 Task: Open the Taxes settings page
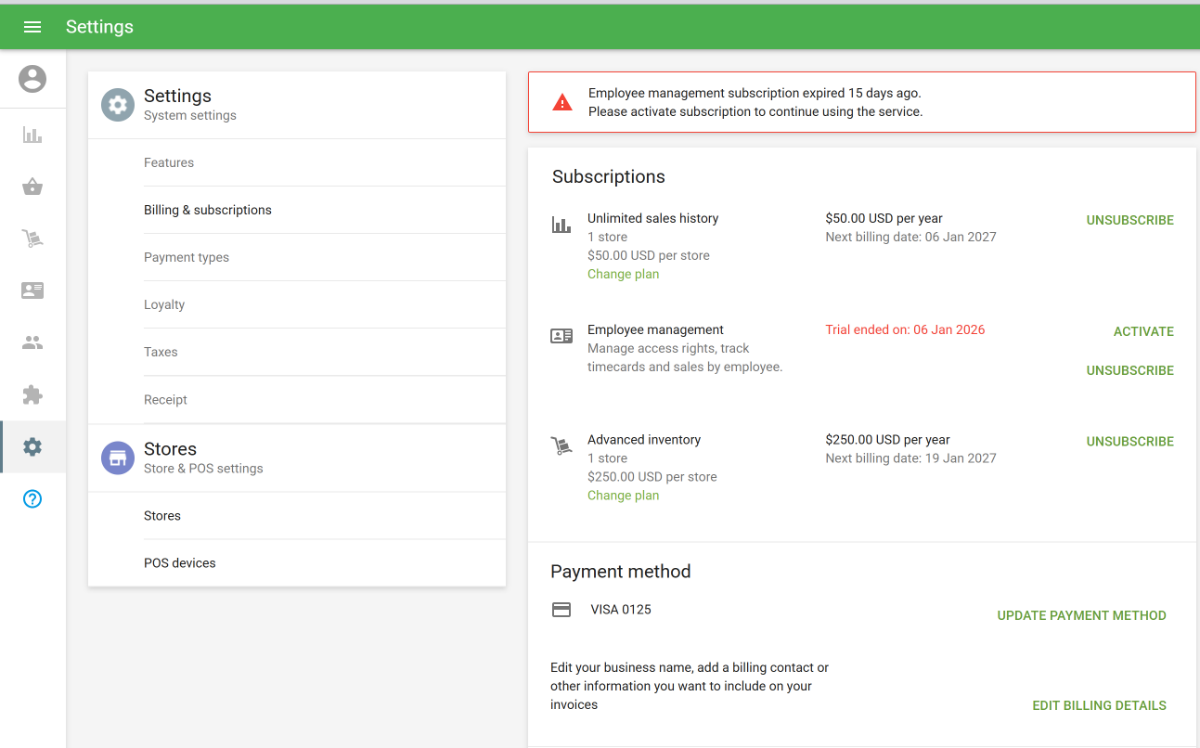point(160,352)
